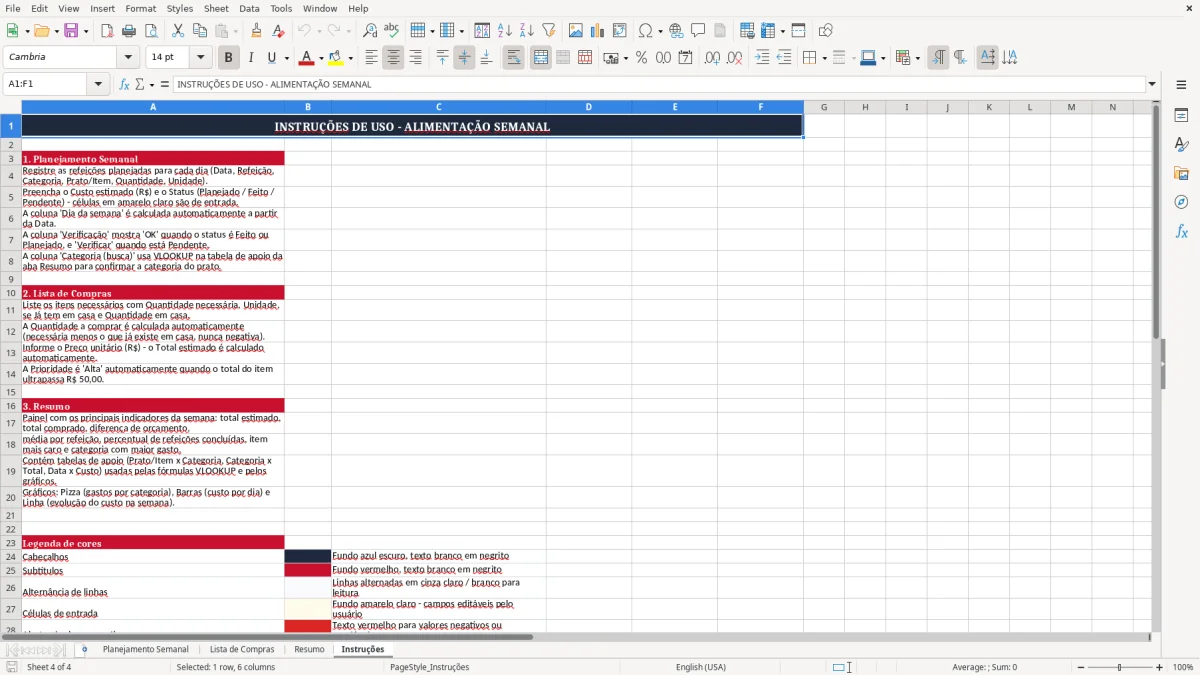This screenshot has height=675, width=1200.
Task: Toggle Italic formatting
Action: (250, 58)
